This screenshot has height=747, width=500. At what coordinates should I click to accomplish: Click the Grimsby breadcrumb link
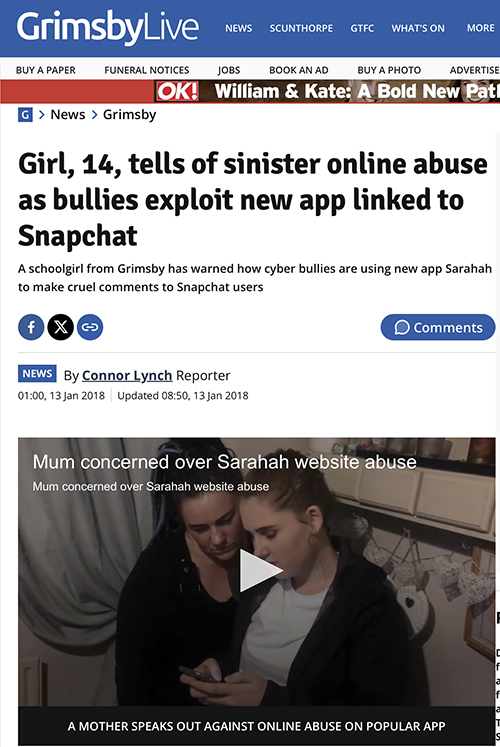130,115
